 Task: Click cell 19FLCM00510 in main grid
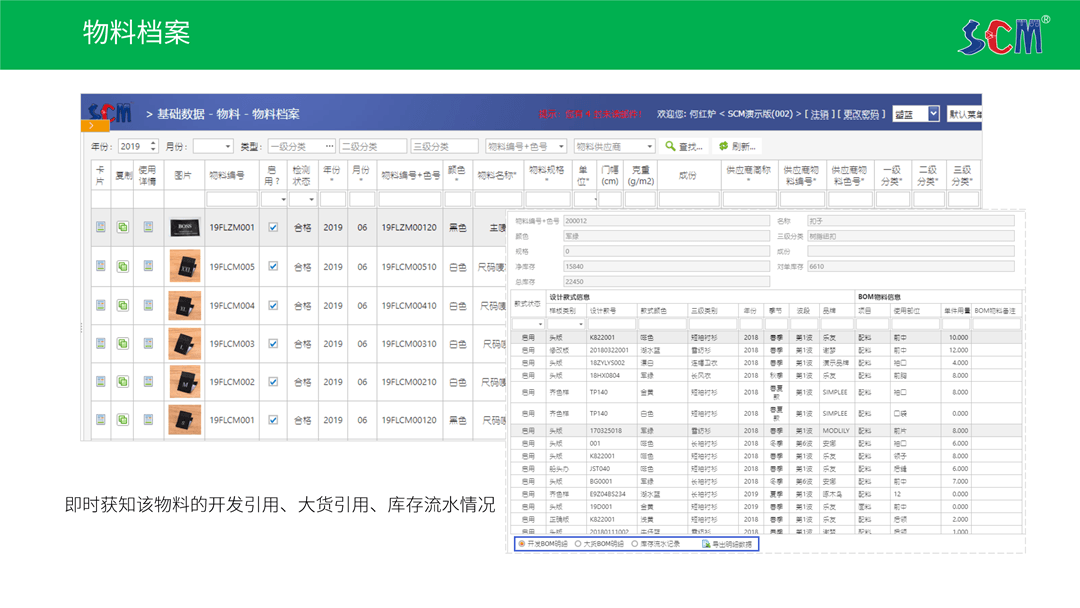pos(409,266)
